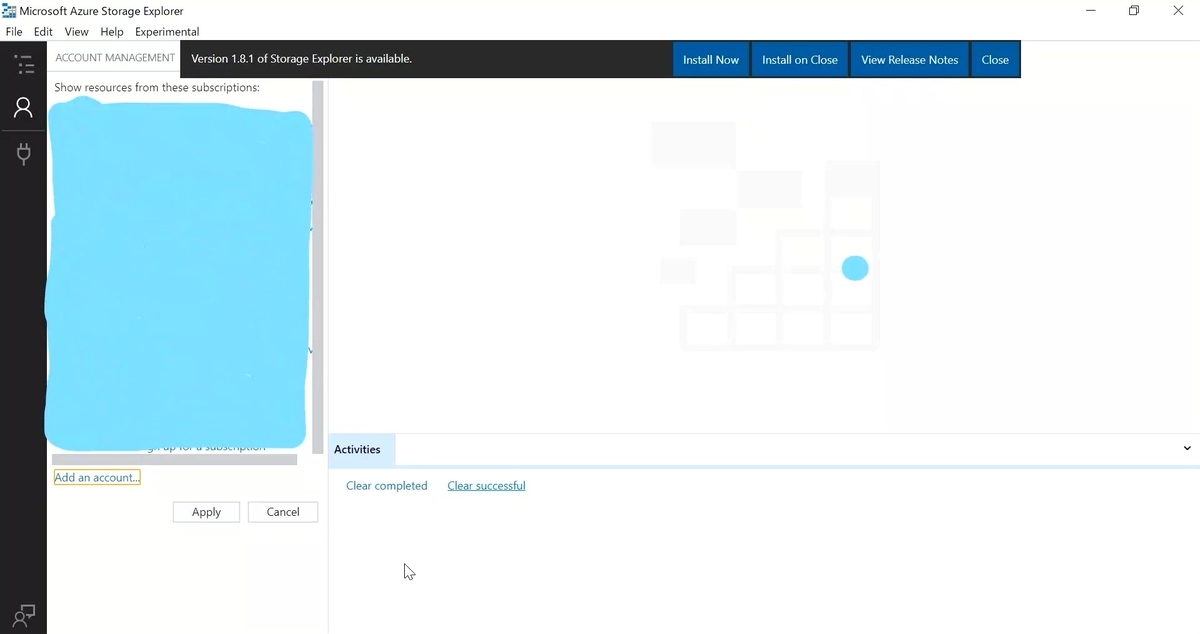Screen dimensions: 1200x634
Task: Click the subscriptions list vertical scrollbar
Action: [x=318, y=267]
